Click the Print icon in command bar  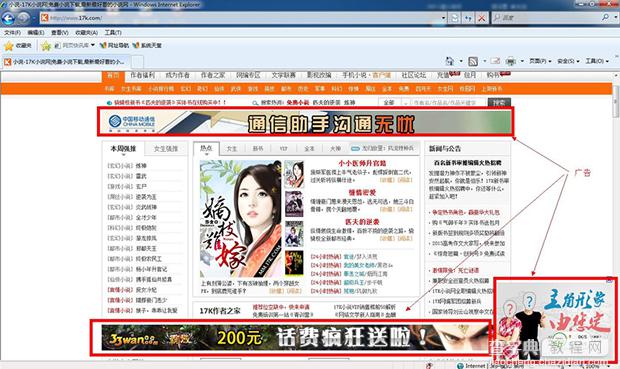coord(511,61)
